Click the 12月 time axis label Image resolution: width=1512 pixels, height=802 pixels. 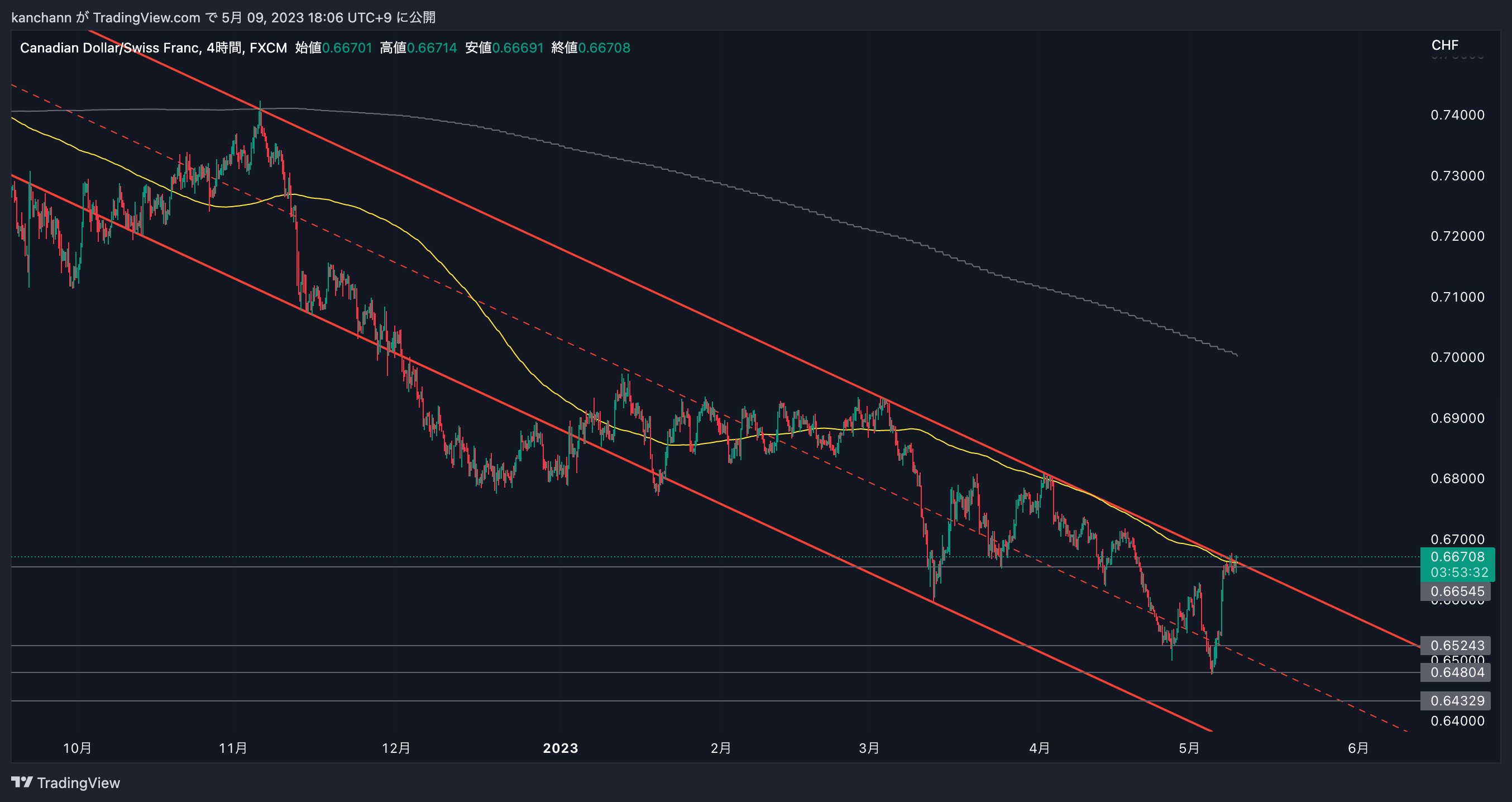pos(396,748)
